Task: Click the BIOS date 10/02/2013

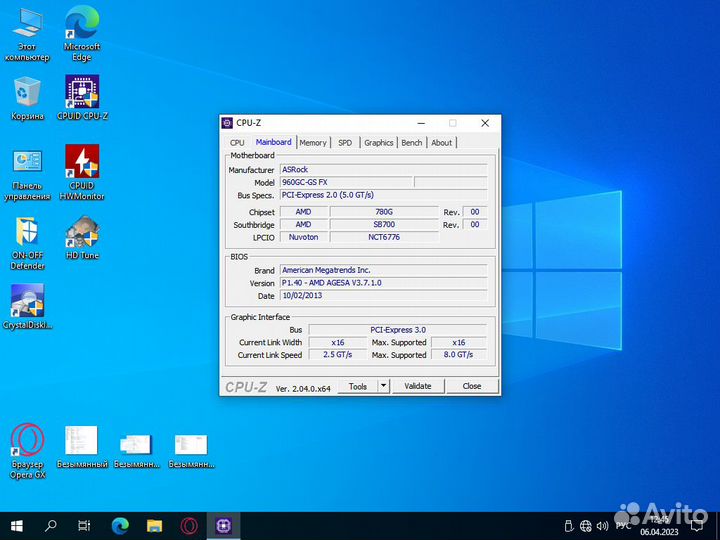Action: point(383,295)
